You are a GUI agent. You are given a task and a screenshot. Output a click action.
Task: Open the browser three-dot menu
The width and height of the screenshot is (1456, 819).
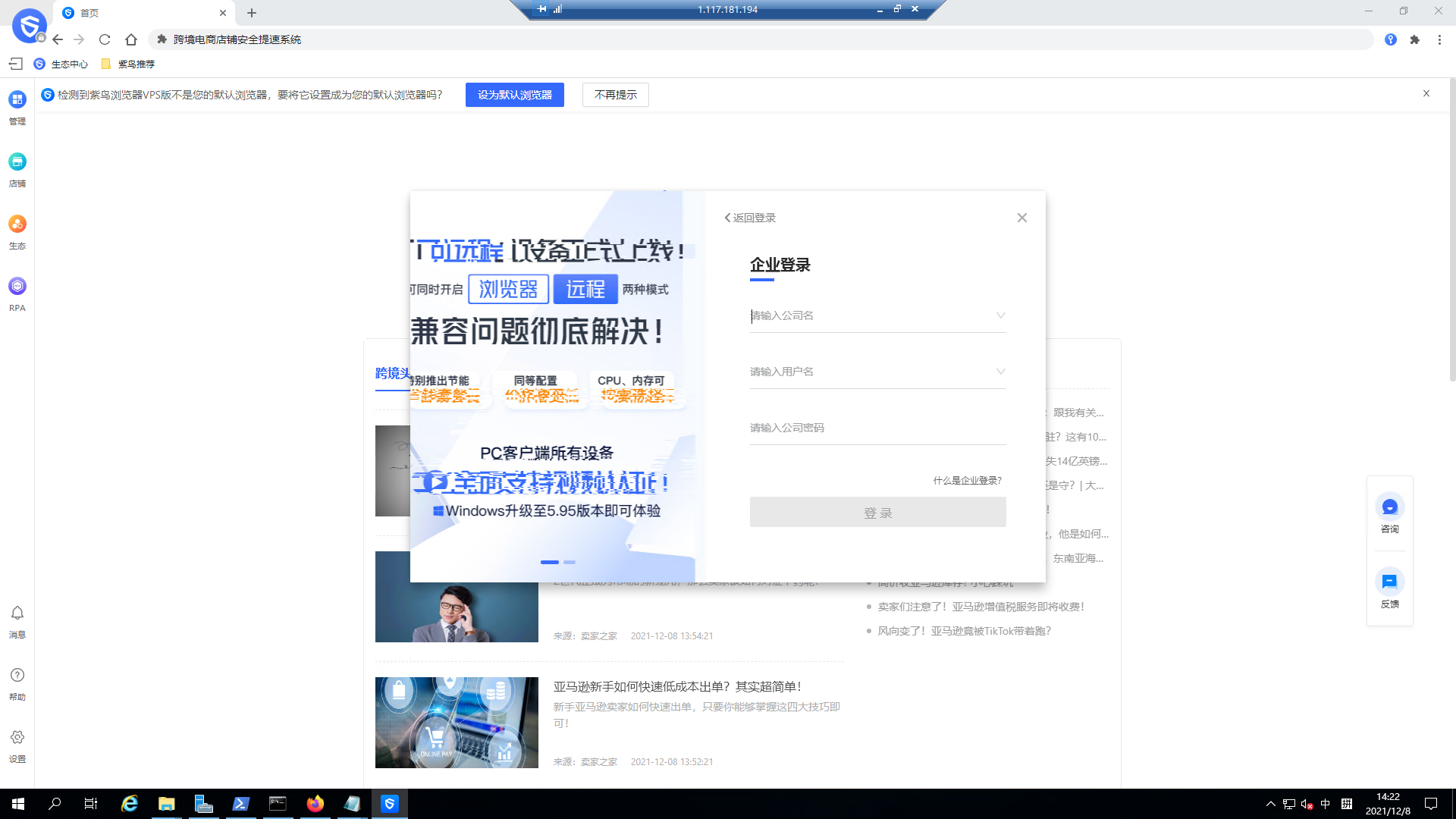click(1439, 39)
